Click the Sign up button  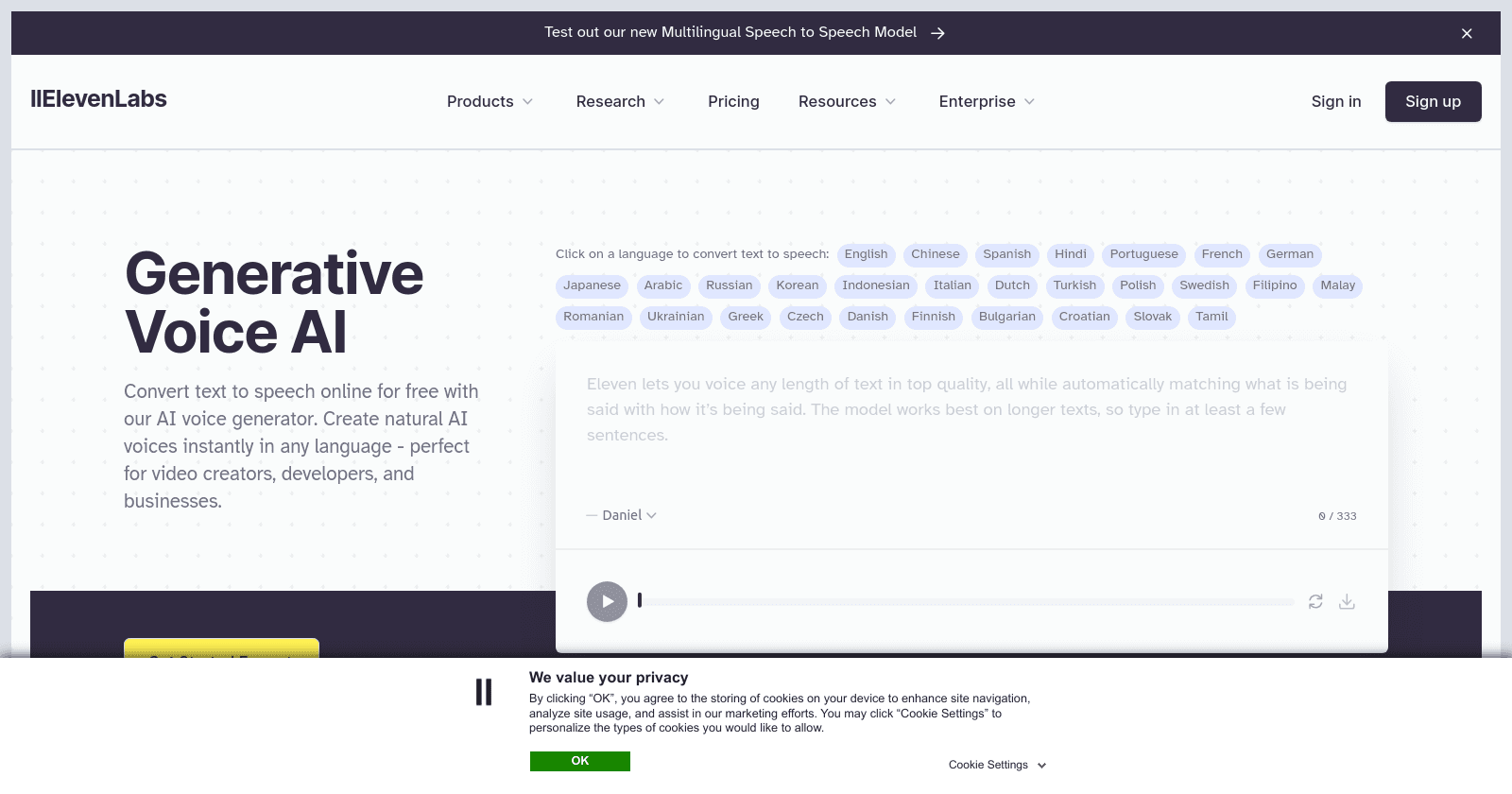tap(1433, 101)
